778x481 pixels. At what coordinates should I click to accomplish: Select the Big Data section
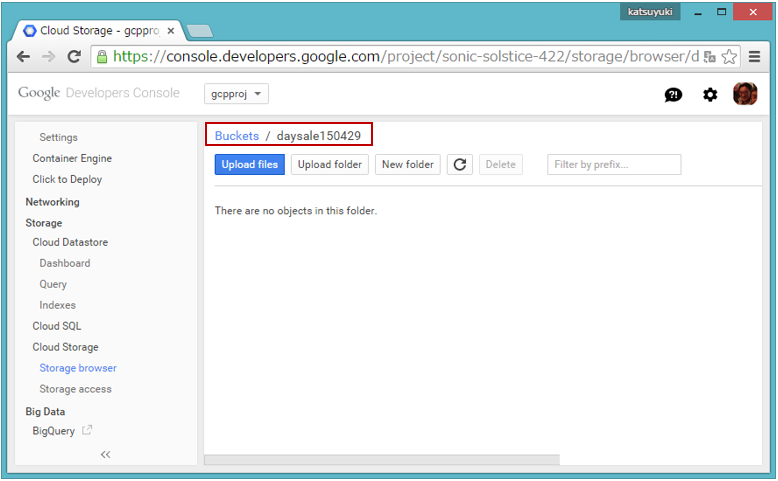(x=45, y=412)
